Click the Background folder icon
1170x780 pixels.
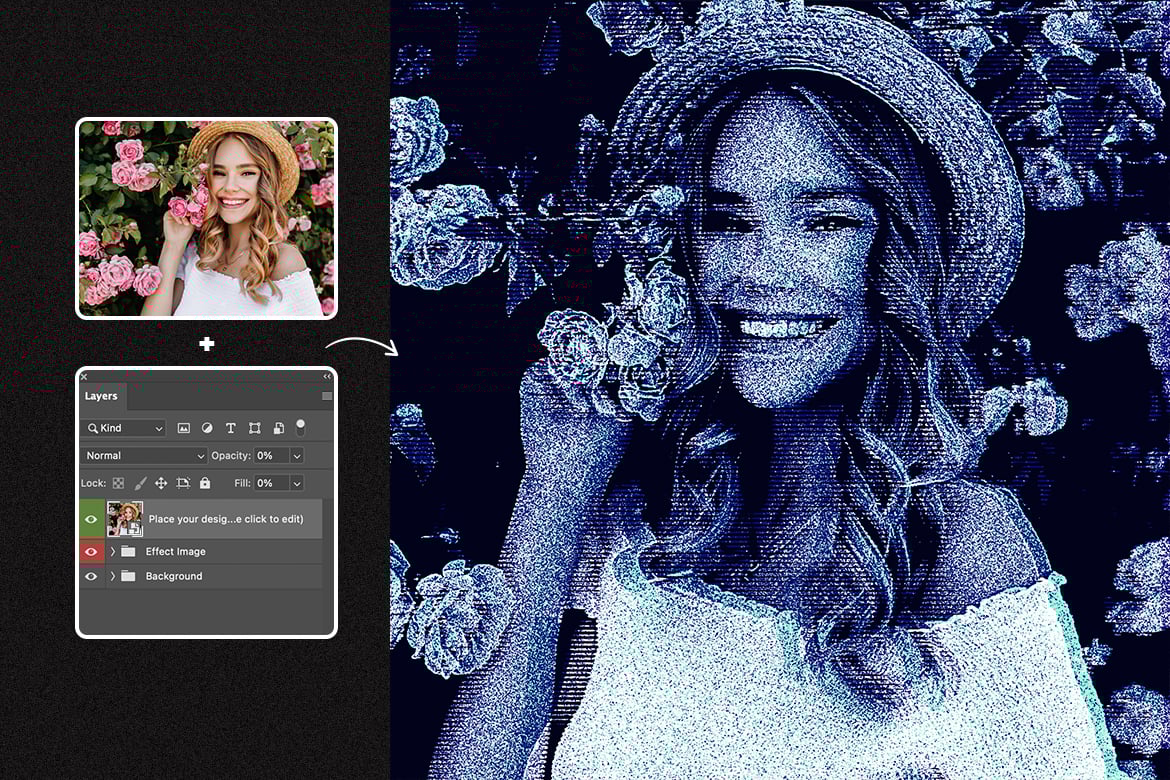[128, 576]
